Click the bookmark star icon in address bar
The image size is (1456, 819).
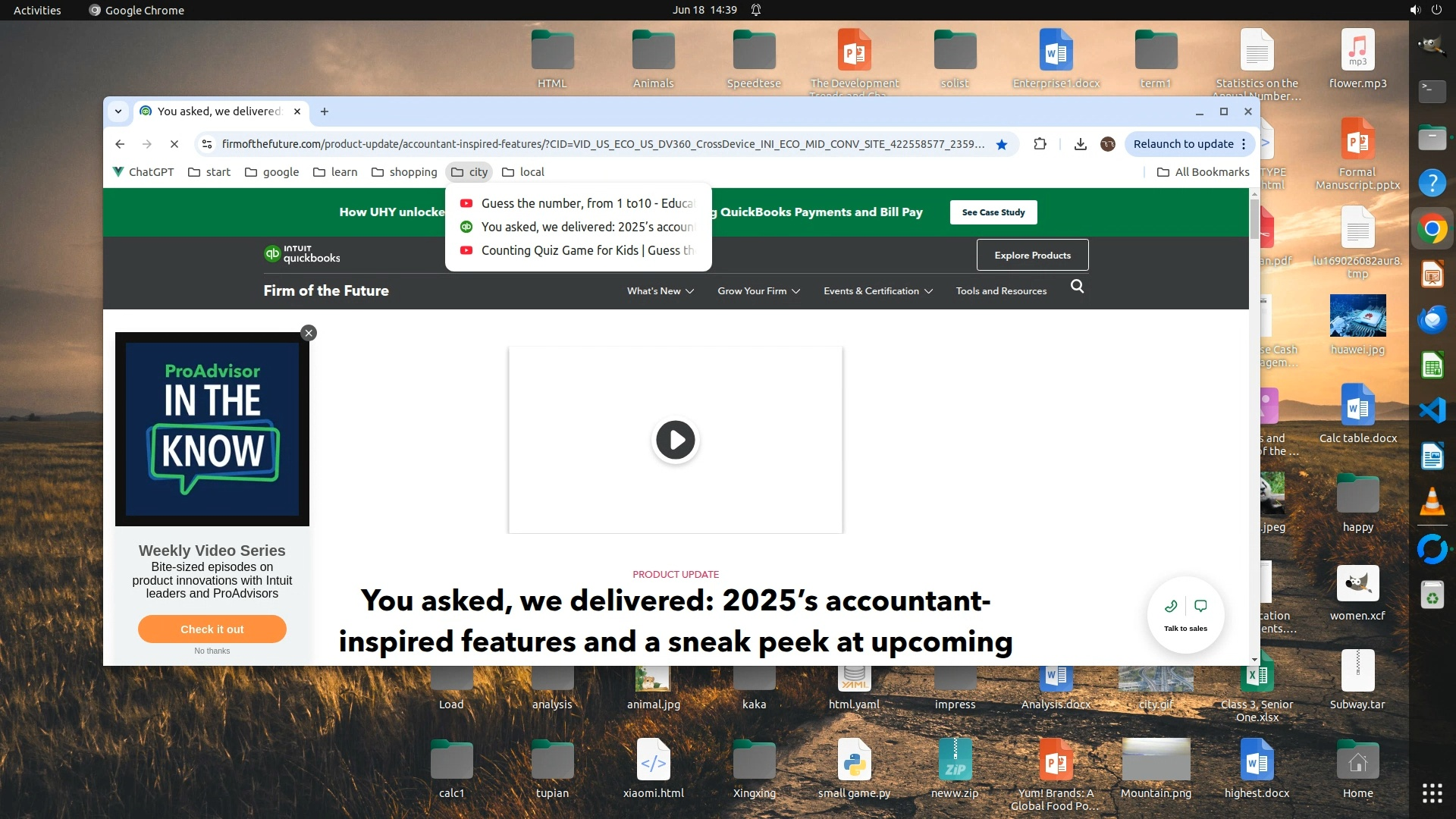coord(1002,144)
